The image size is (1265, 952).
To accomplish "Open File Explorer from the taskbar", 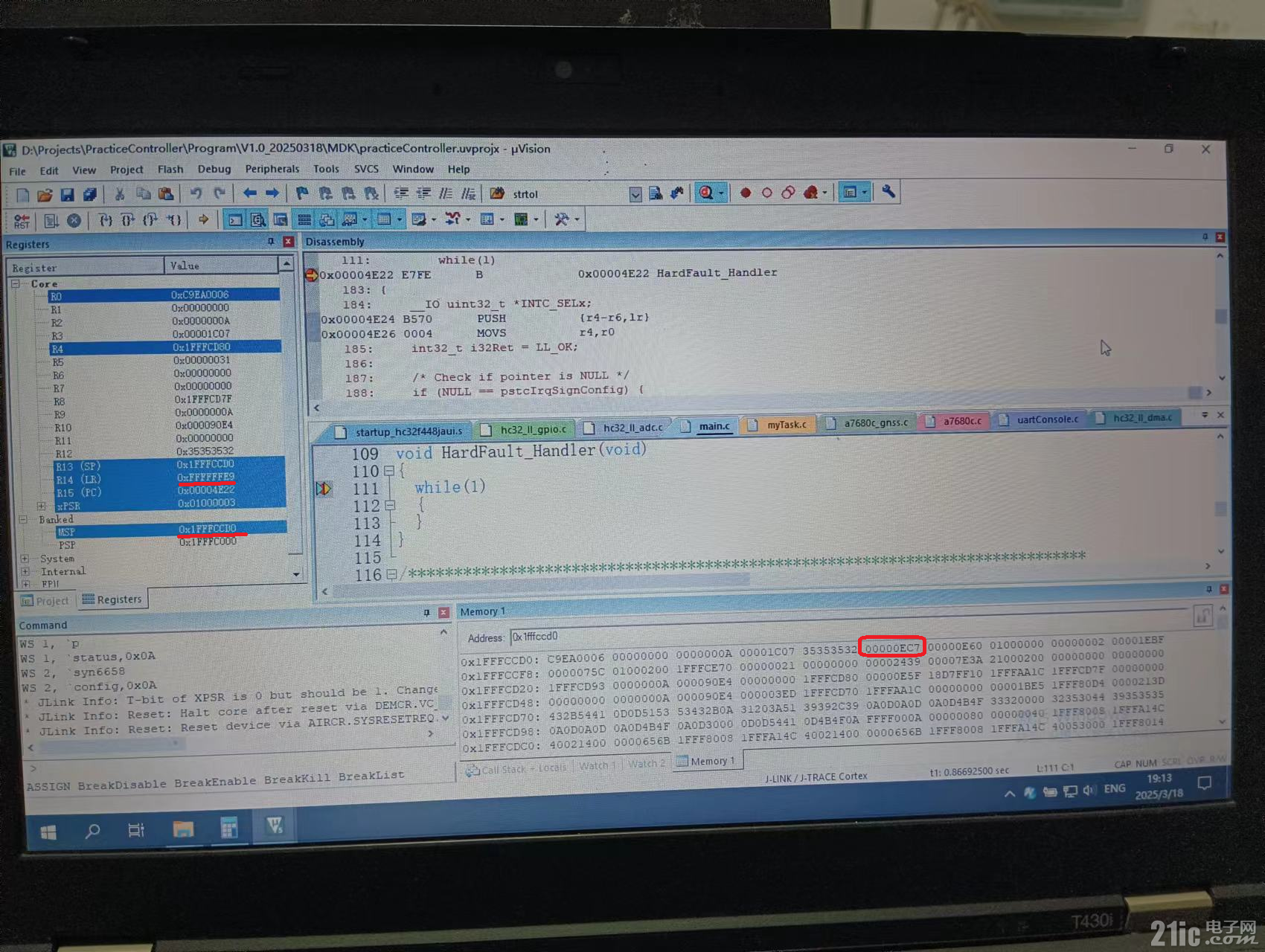I will [x=183, y=829].
